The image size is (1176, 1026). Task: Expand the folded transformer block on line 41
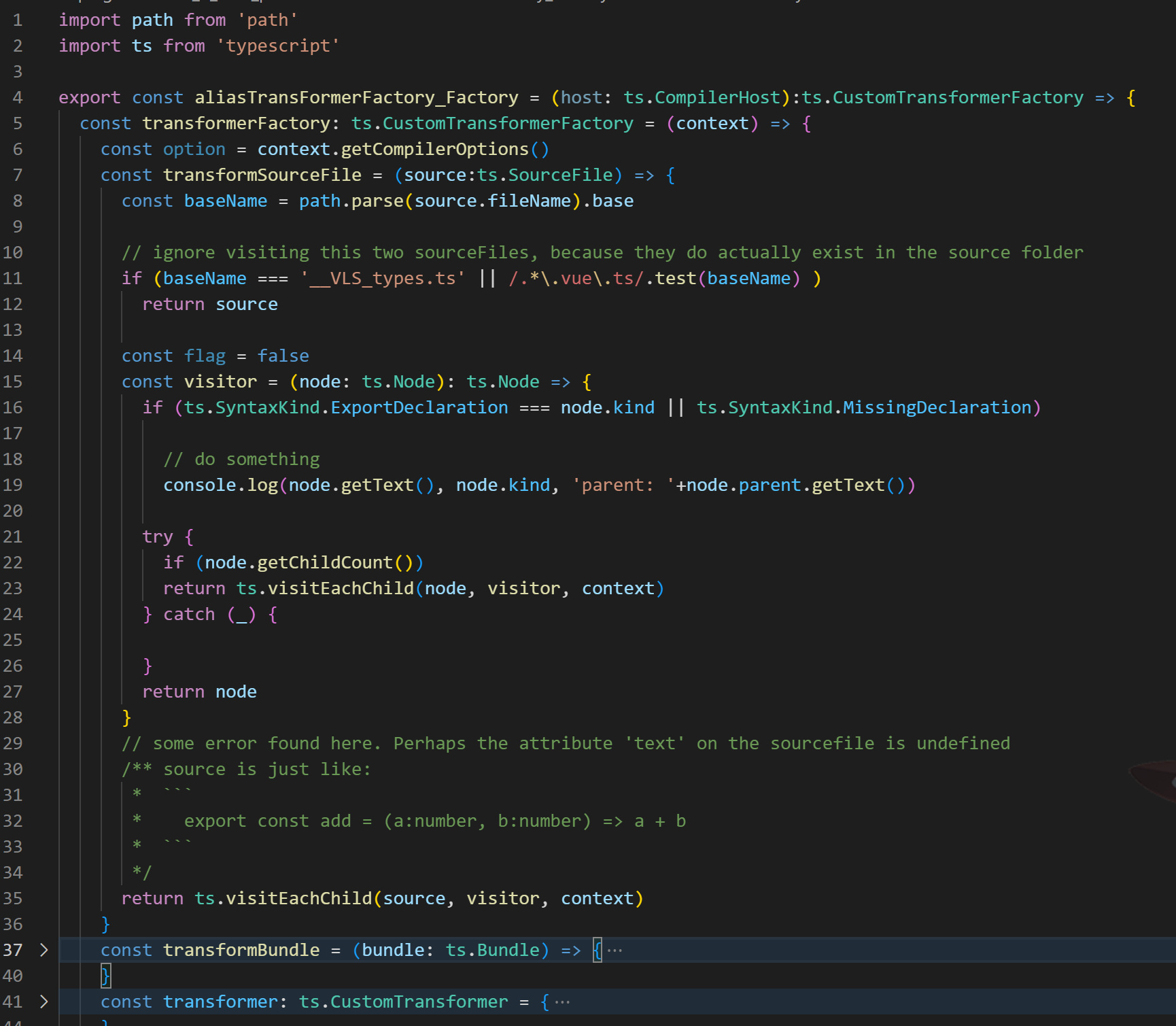click(x=44, y=1002)
